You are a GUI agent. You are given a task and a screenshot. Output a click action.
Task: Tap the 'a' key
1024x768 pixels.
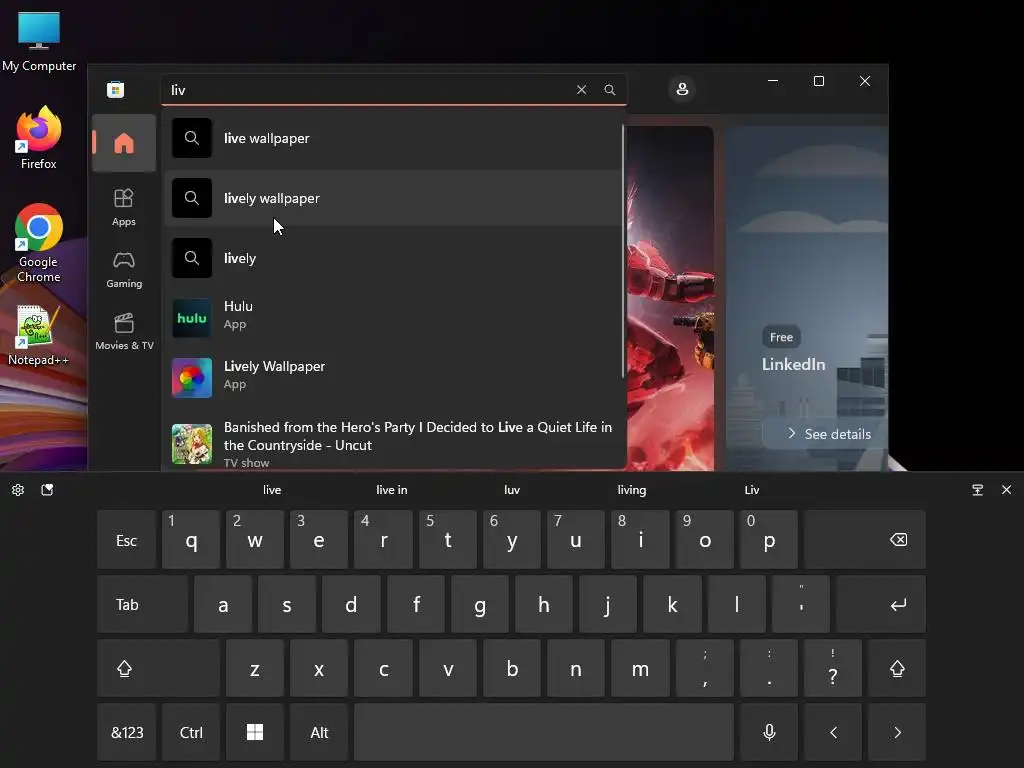pos(223,604)
